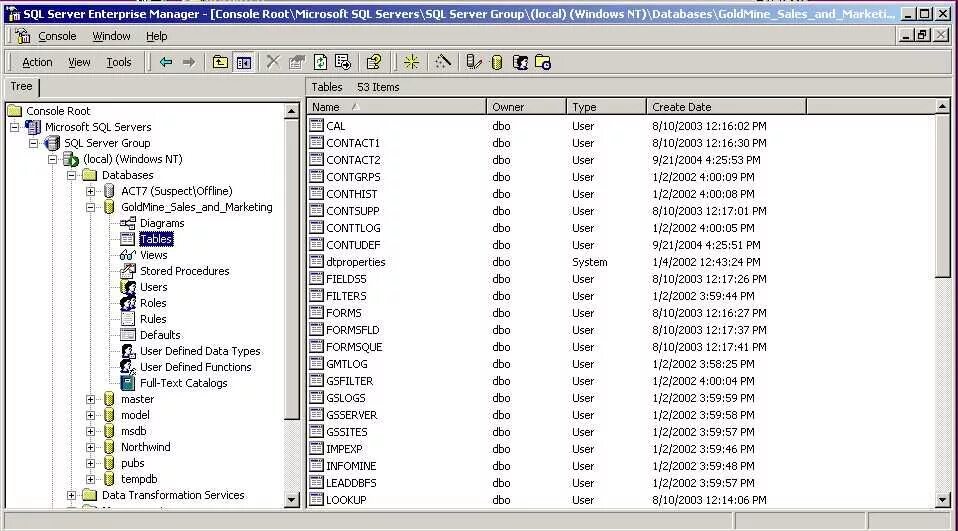Open the Tools menu
The image size is (958, 531).
pyautogui.click(x=119, y=62)
